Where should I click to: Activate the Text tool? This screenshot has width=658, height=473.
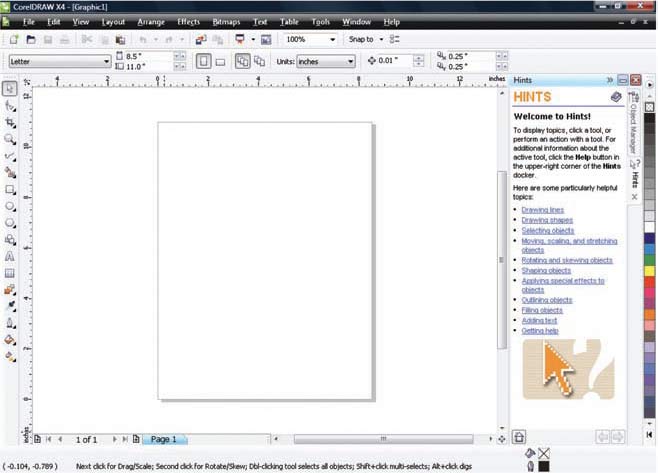click(x=10, y=256)
